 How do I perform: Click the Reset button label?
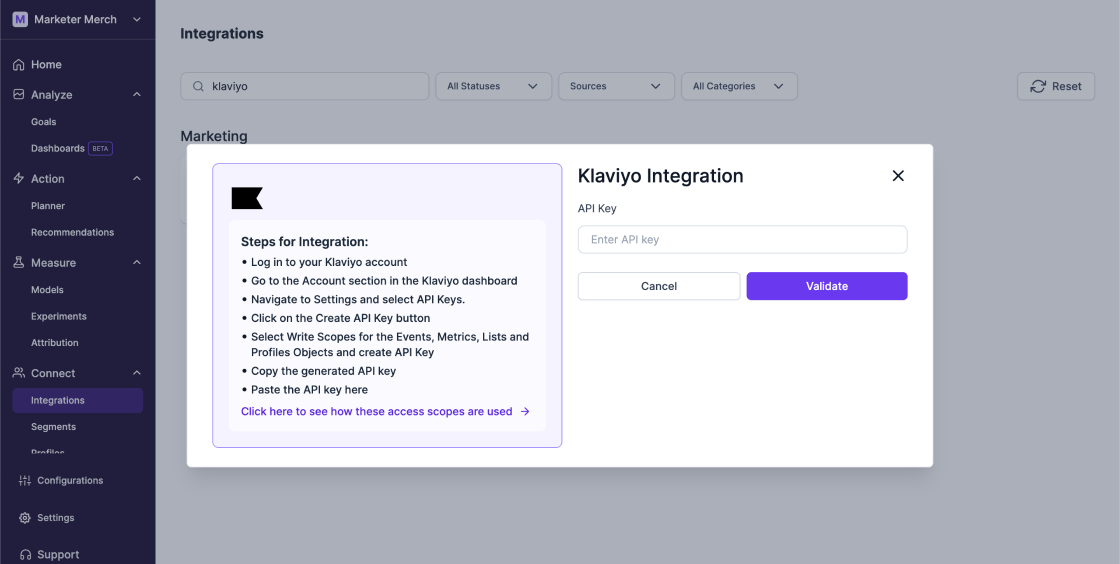(x=1066, y=86)
